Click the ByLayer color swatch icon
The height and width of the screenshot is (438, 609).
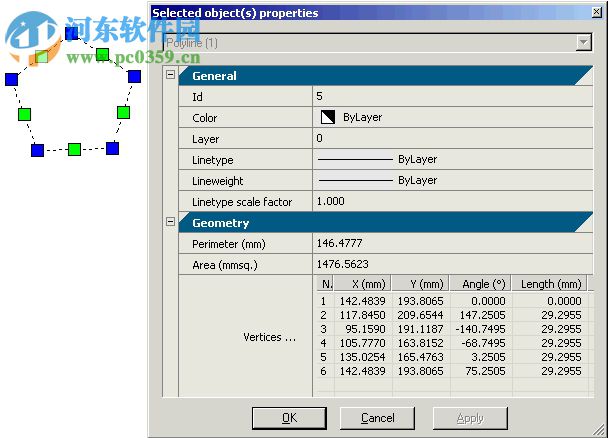328,117
